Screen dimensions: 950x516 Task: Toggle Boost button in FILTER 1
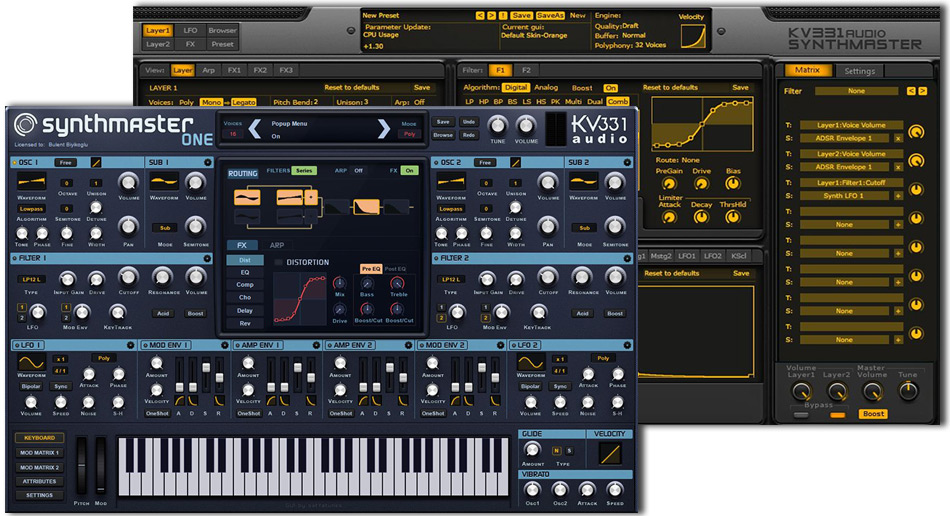[x=195, y=314]
